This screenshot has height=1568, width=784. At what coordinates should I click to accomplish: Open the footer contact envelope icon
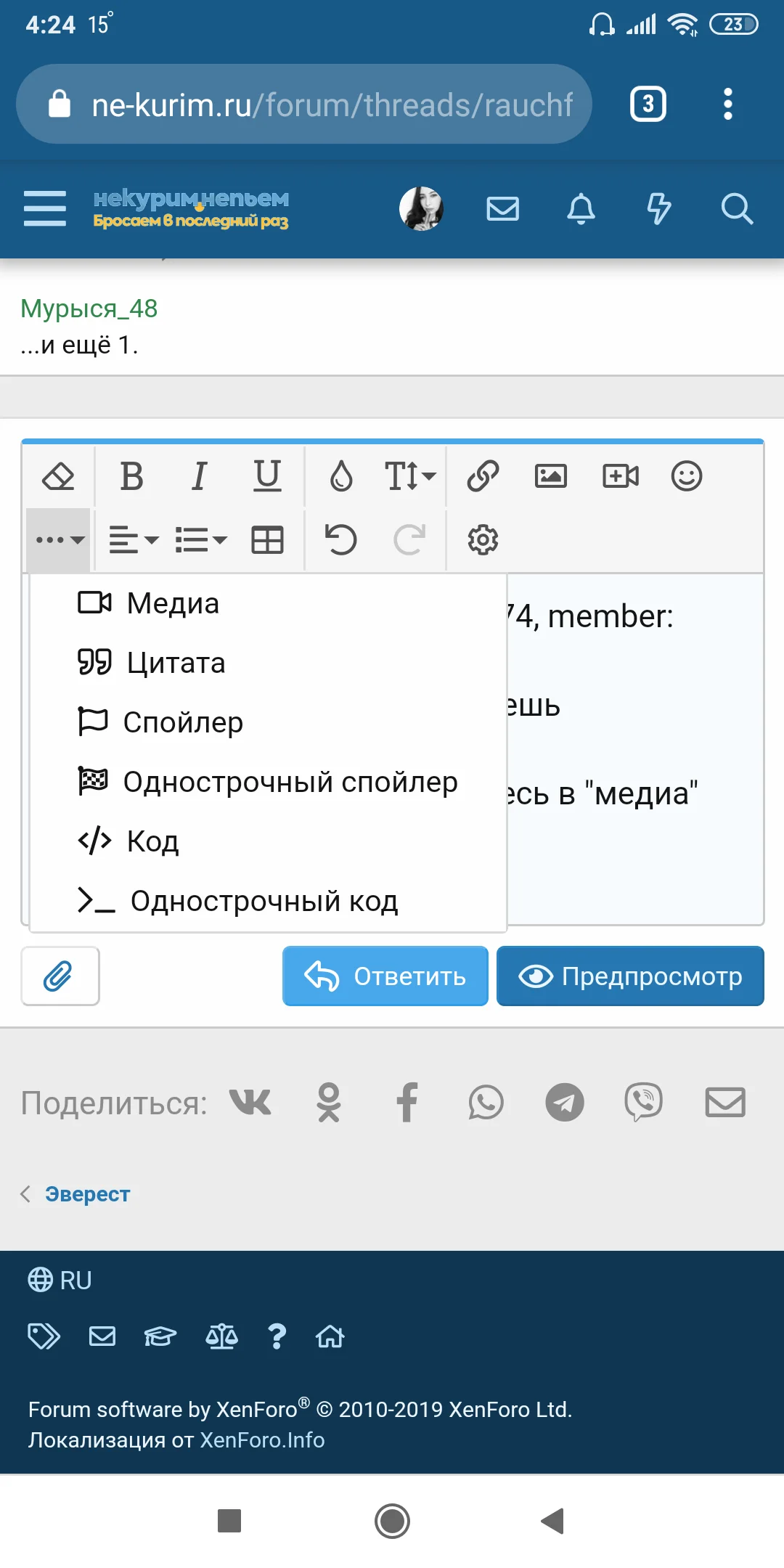(102, 1336)
